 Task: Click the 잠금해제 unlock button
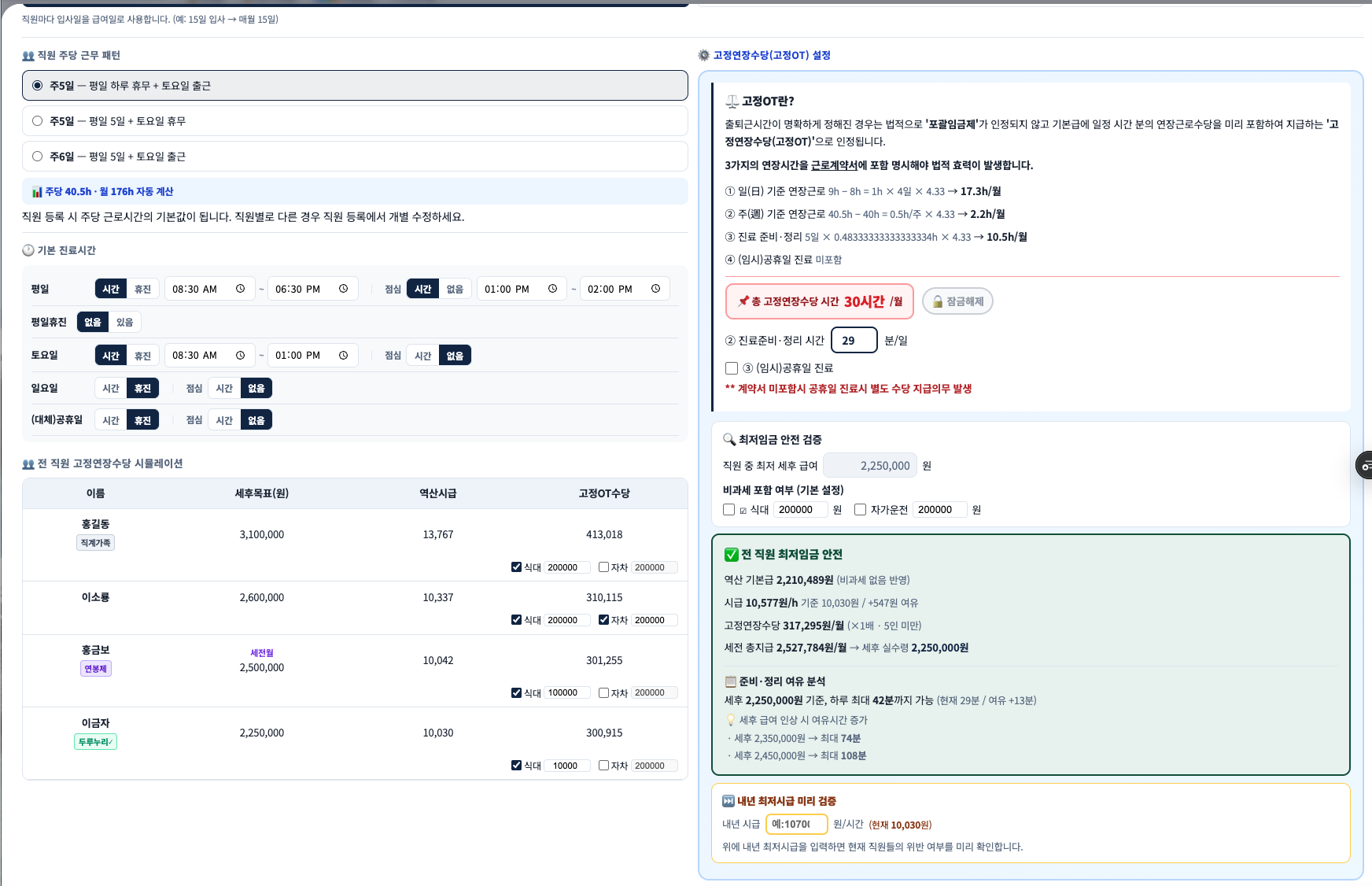[957, 301]
